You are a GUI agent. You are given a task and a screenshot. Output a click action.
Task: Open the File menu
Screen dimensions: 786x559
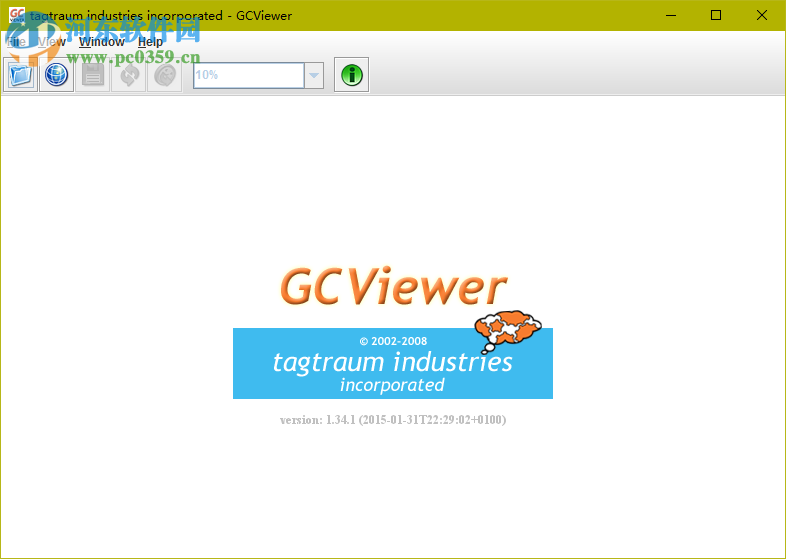17,42
